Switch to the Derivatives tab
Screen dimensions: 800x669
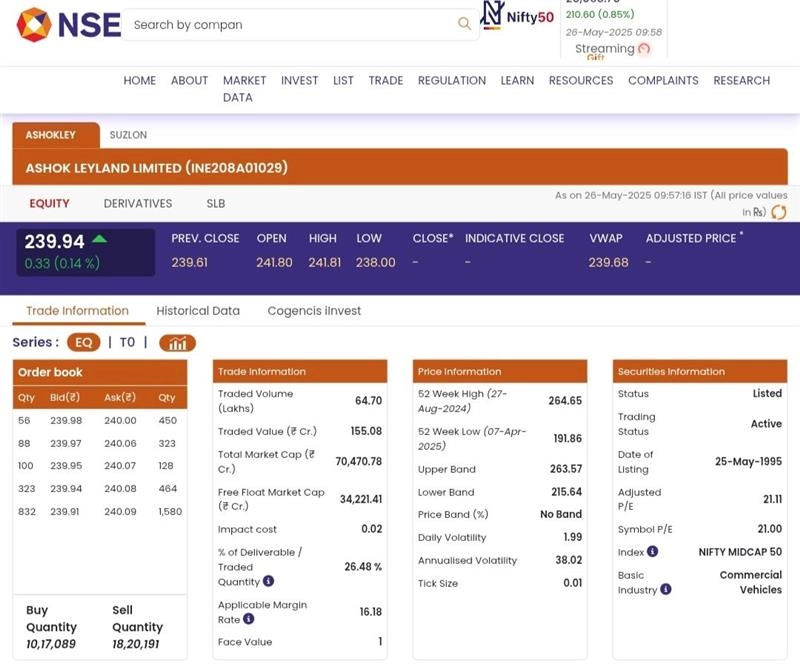click(138, 203)
